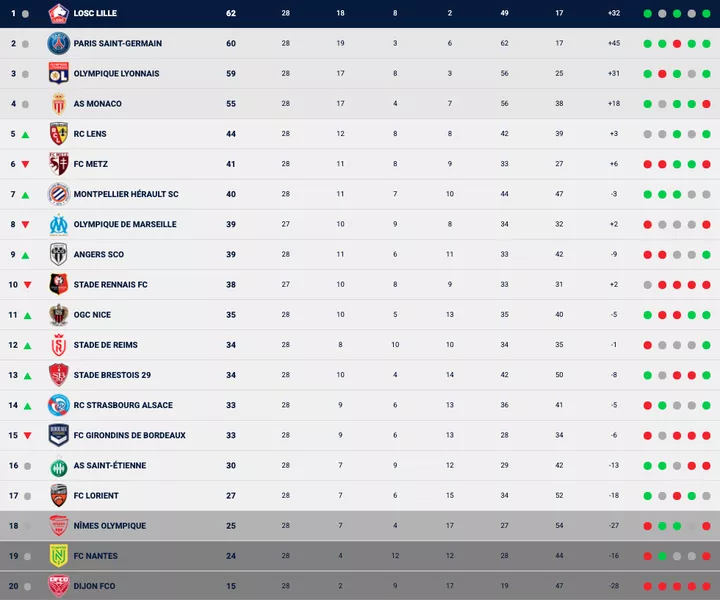Click the FC Lorient team name
The image size is (720, 600).
coord(96,496)
